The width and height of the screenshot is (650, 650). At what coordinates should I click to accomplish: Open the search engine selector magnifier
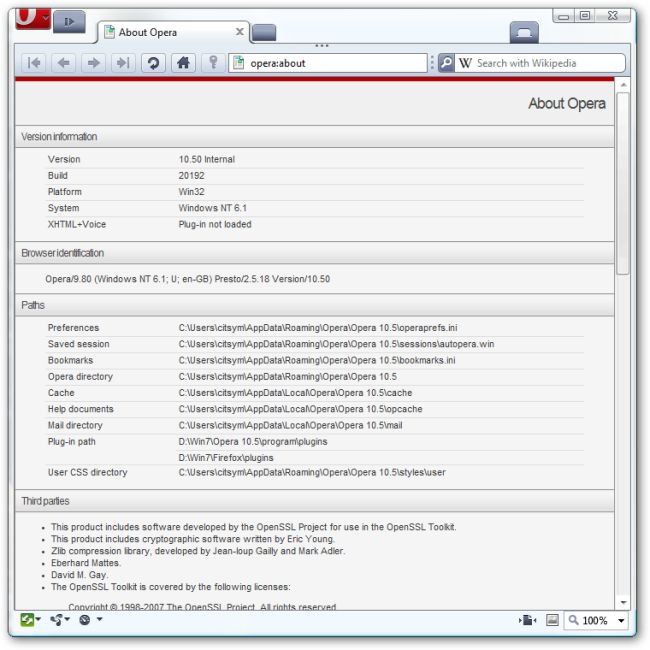446,63
